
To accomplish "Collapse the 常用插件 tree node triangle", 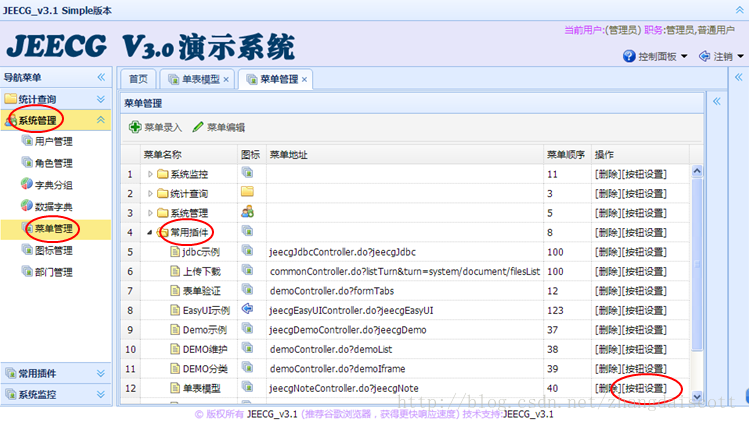I will (150, 233).
